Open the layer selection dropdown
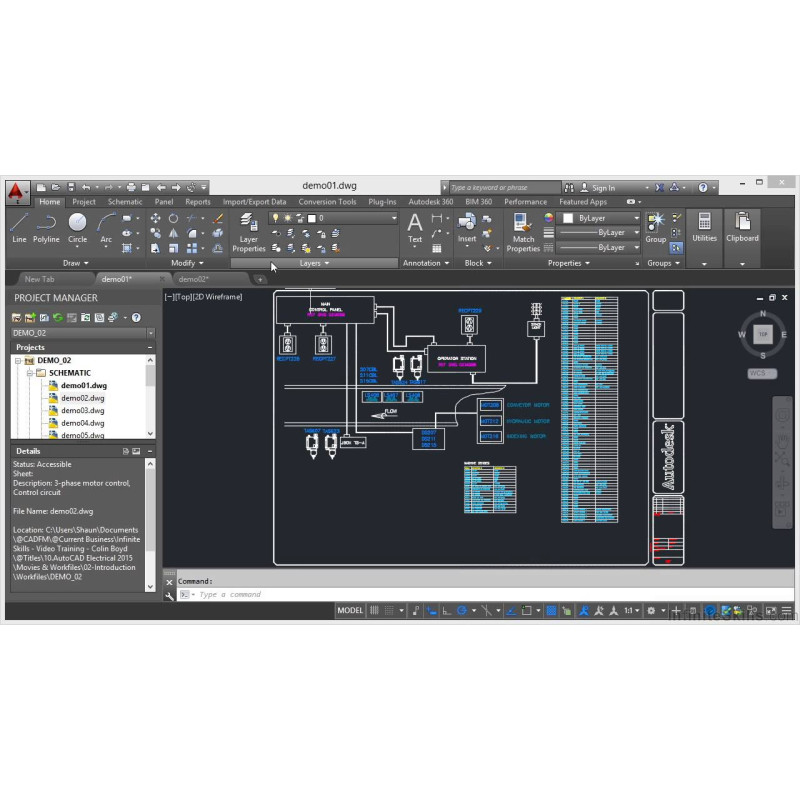800x800 pixels. click(x=392, y=218)
